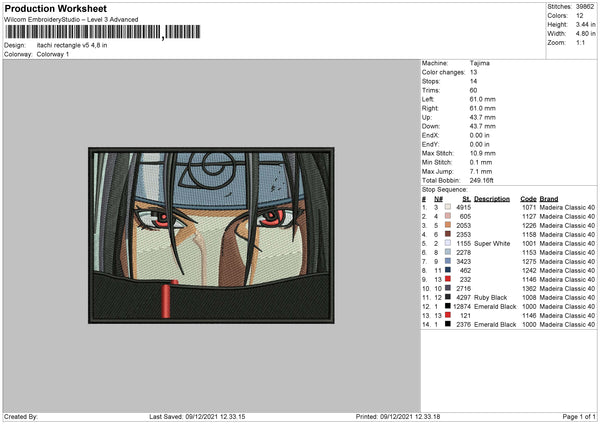600x424 pixels.
Task: Click dark purple swatch for stop 10 (code 1362)
Action: [448, 288]
